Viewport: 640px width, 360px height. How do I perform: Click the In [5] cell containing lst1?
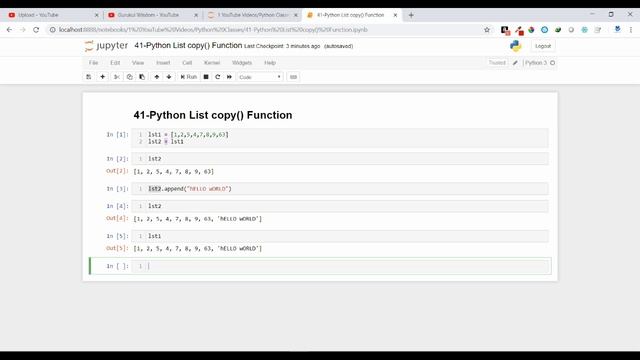(340, 236)
